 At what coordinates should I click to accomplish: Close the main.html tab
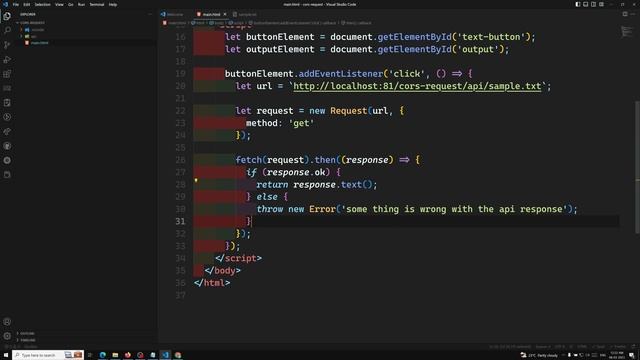tap(225, 14)
